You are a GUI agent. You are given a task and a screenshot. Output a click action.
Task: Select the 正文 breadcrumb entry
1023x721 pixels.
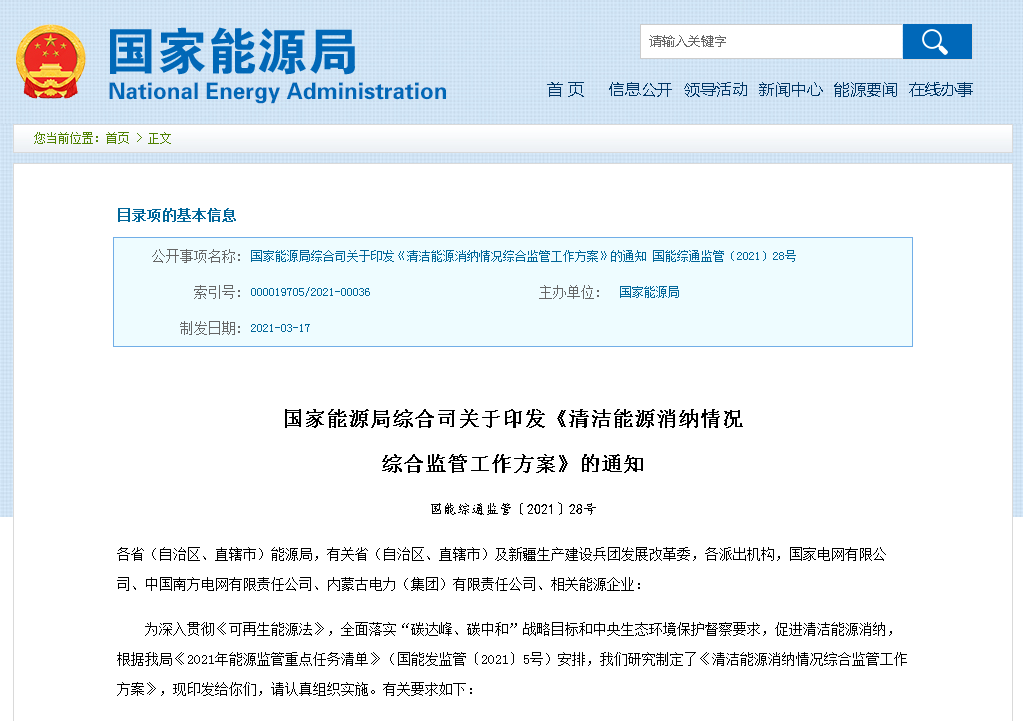(x=160, y=138)
